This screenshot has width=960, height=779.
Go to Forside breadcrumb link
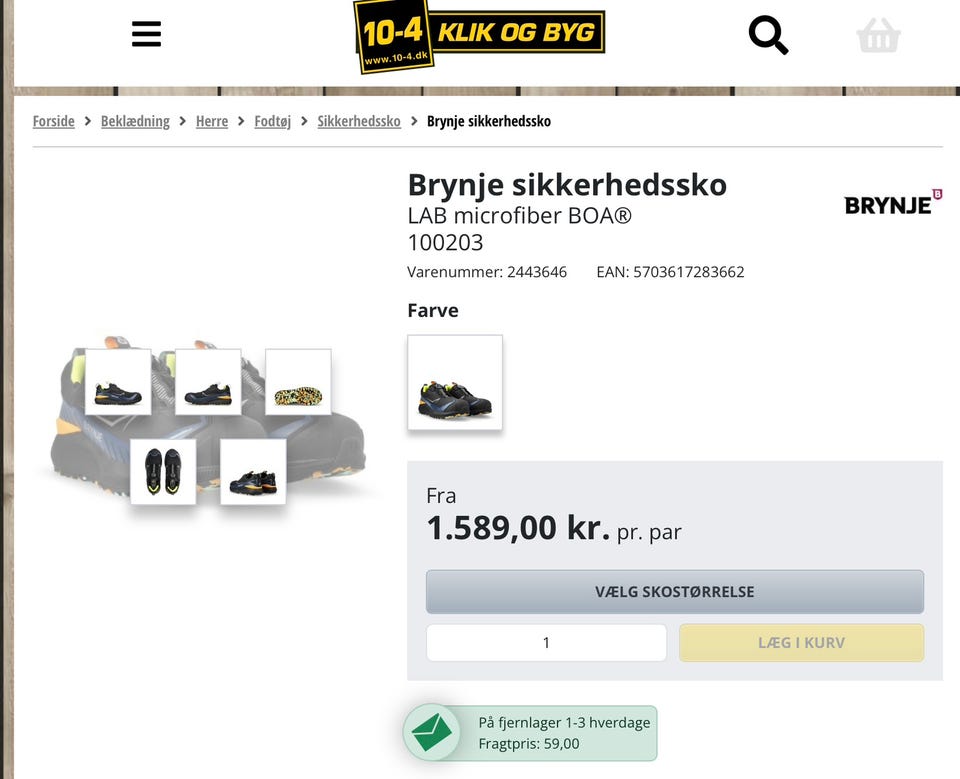pos(54,121)
